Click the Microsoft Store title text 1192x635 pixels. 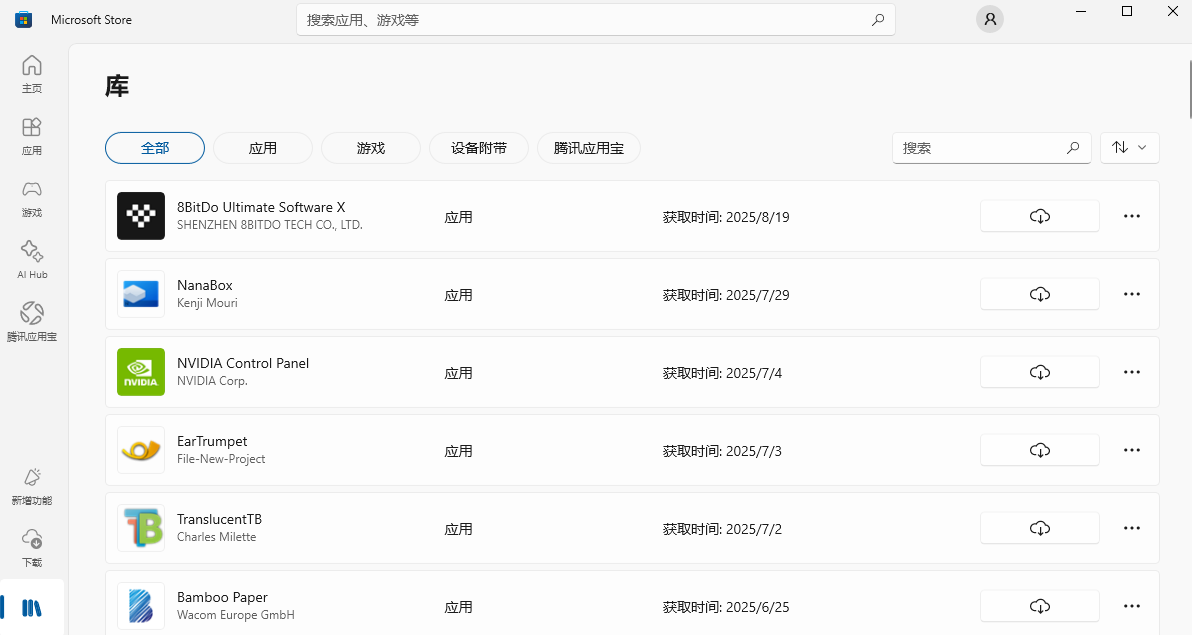pos(91,20)
